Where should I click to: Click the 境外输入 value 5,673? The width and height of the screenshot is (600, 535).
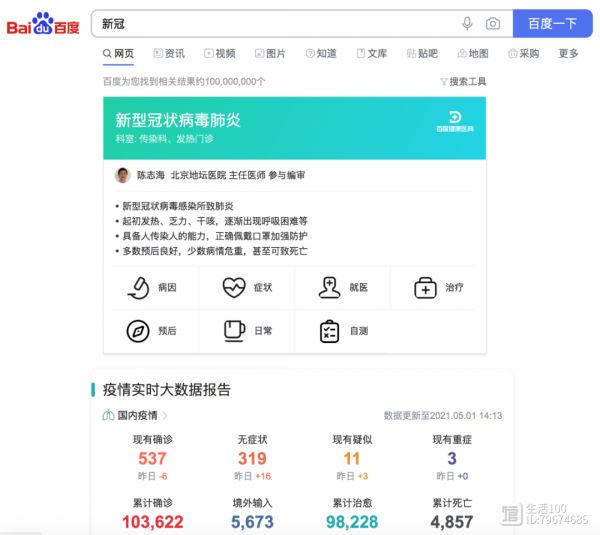click(252, 522)
